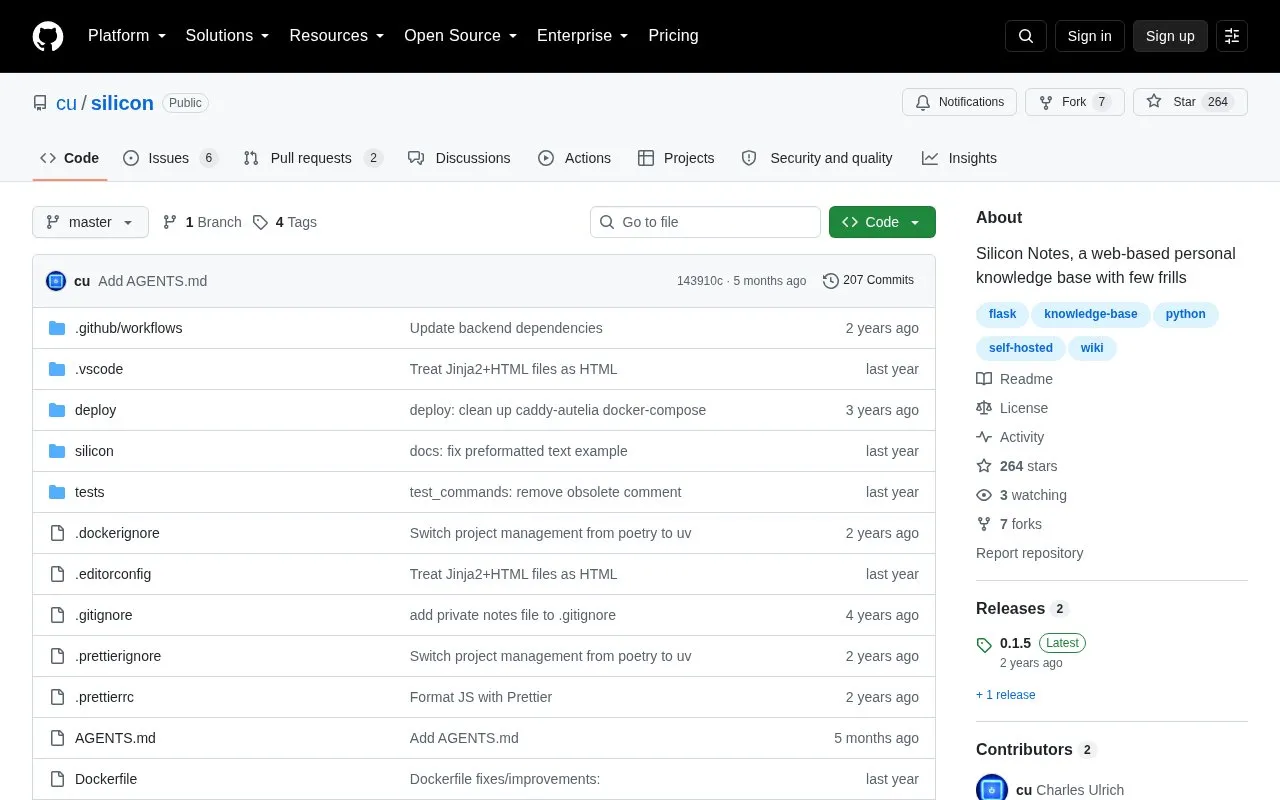This screenshot has width=1280, height=800.
Task: Switch to the Issues tab
Action: [x=170, y=158]
